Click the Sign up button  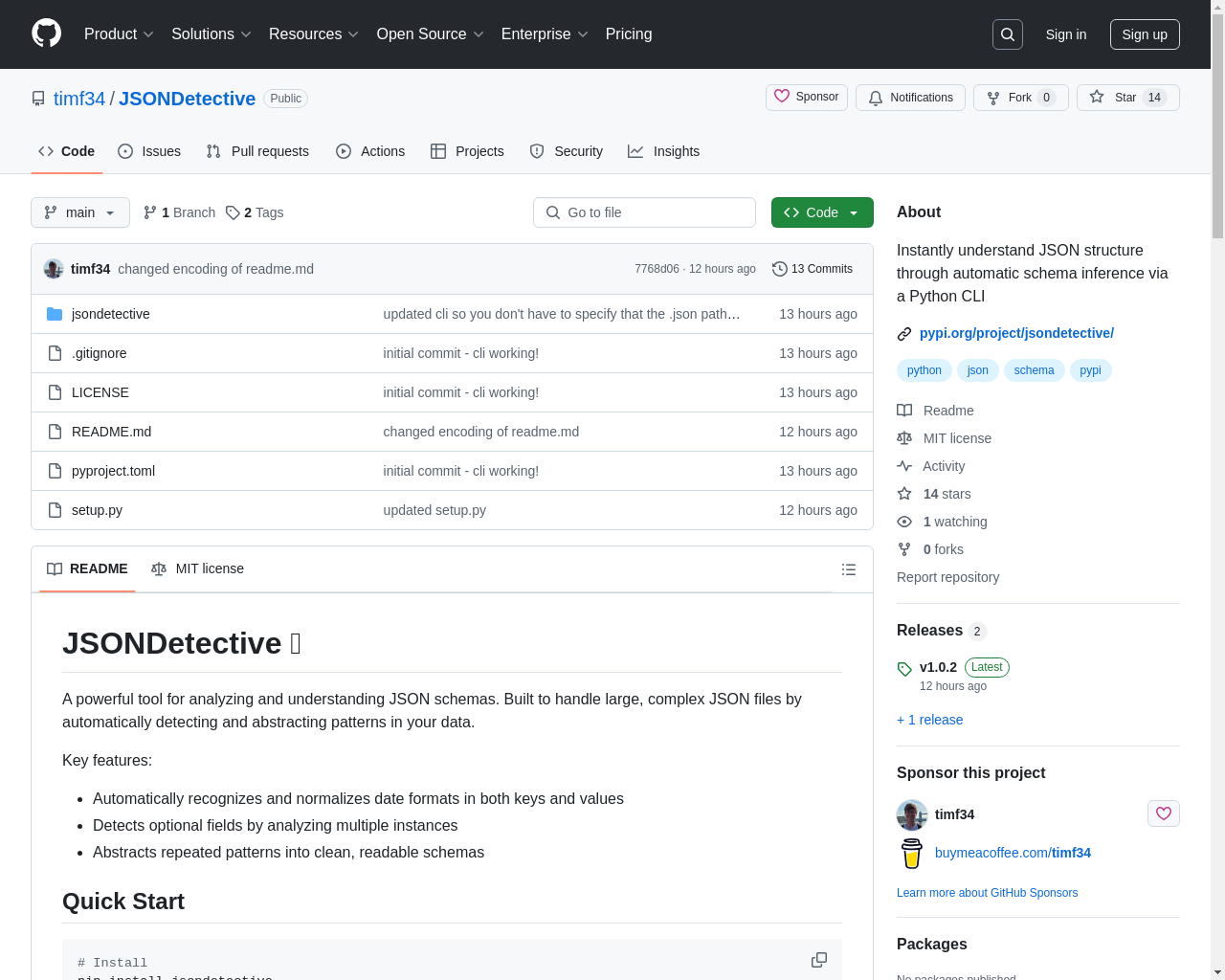point(1145,34)
